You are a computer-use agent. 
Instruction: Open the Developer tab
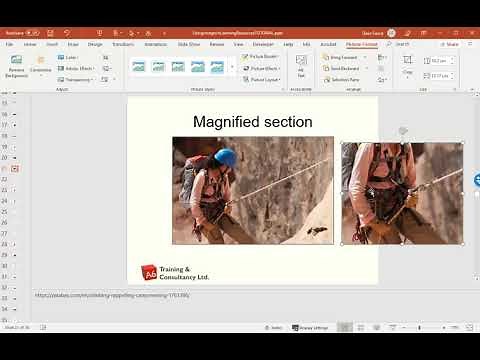coord(263,44)
